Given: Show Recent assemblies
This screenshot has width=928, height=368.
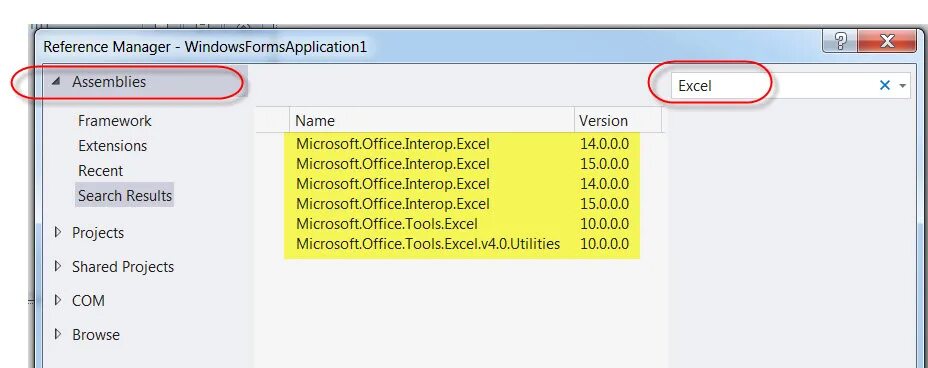Looking at the screenshot, I should (101, 170).
